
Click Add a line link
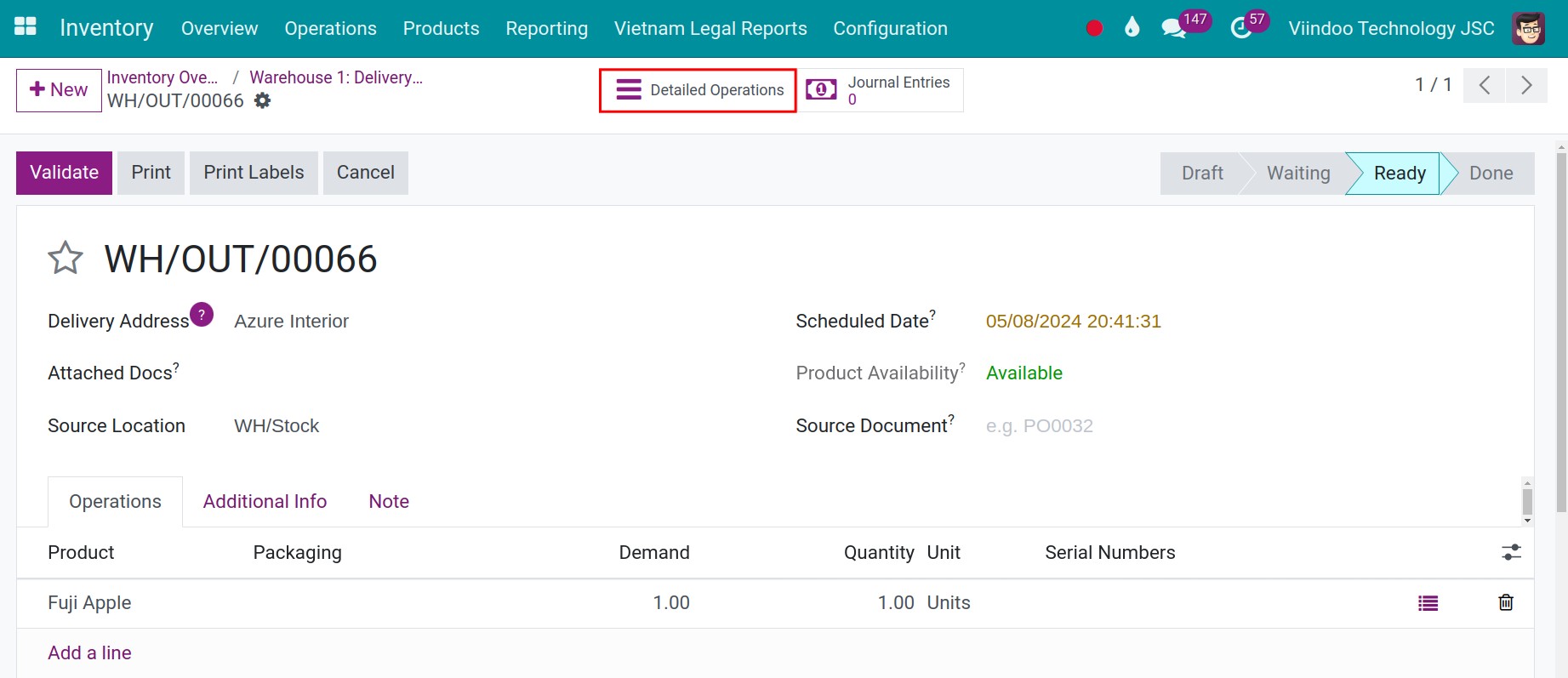coord(89,652)
